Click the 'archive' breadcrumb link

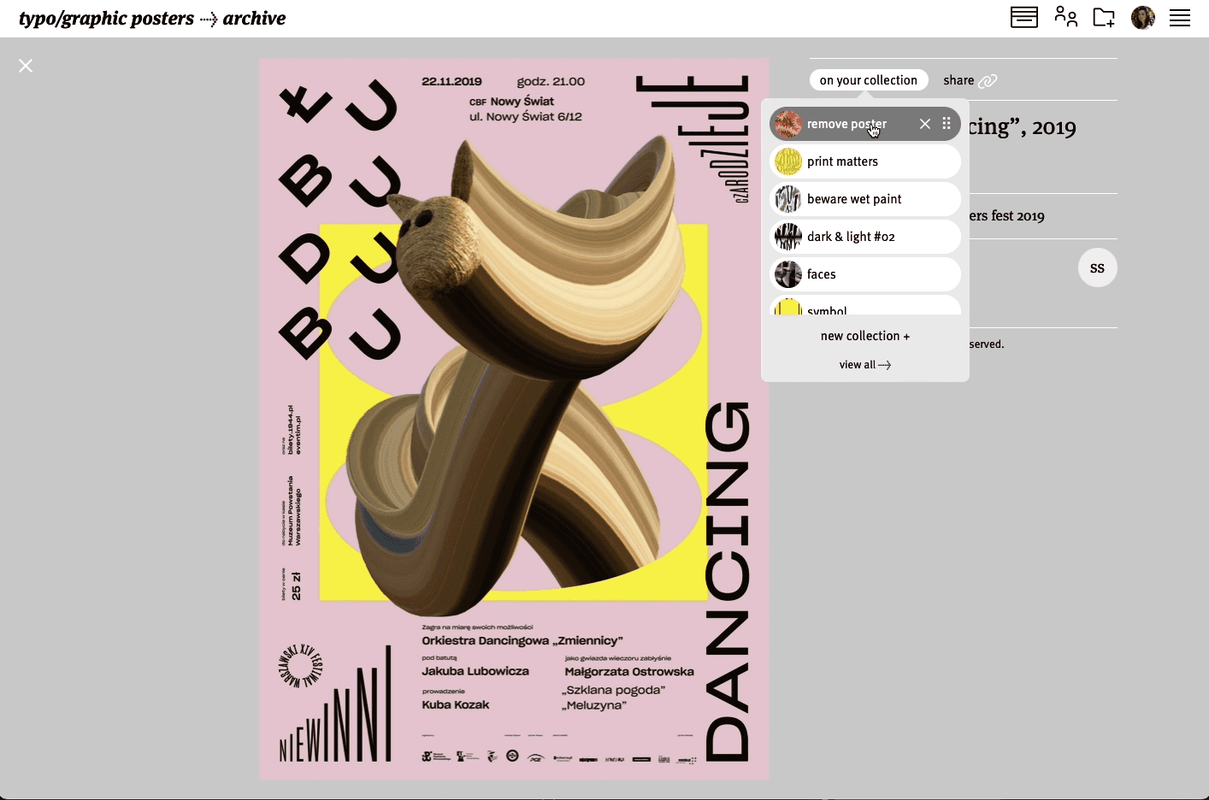click(x=254, y=18)
